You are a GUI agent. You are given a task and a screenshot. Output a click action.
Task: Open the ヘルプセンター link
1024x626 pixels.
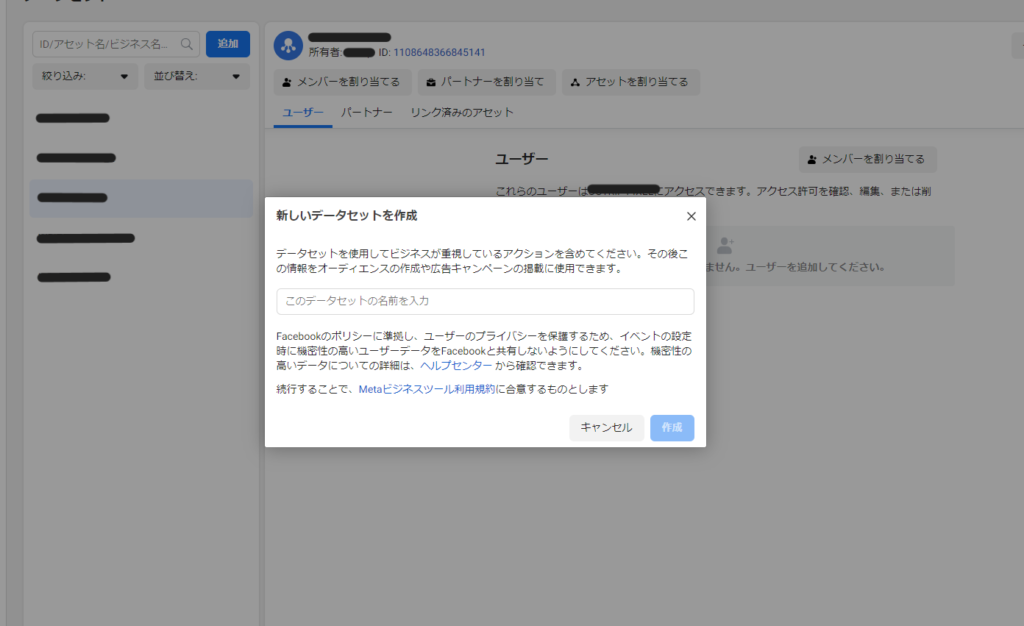[456, 366]
